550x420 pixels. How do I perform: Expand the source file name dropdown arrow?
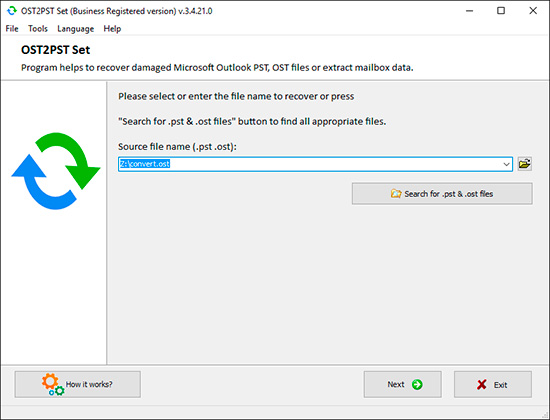point(506,164)
